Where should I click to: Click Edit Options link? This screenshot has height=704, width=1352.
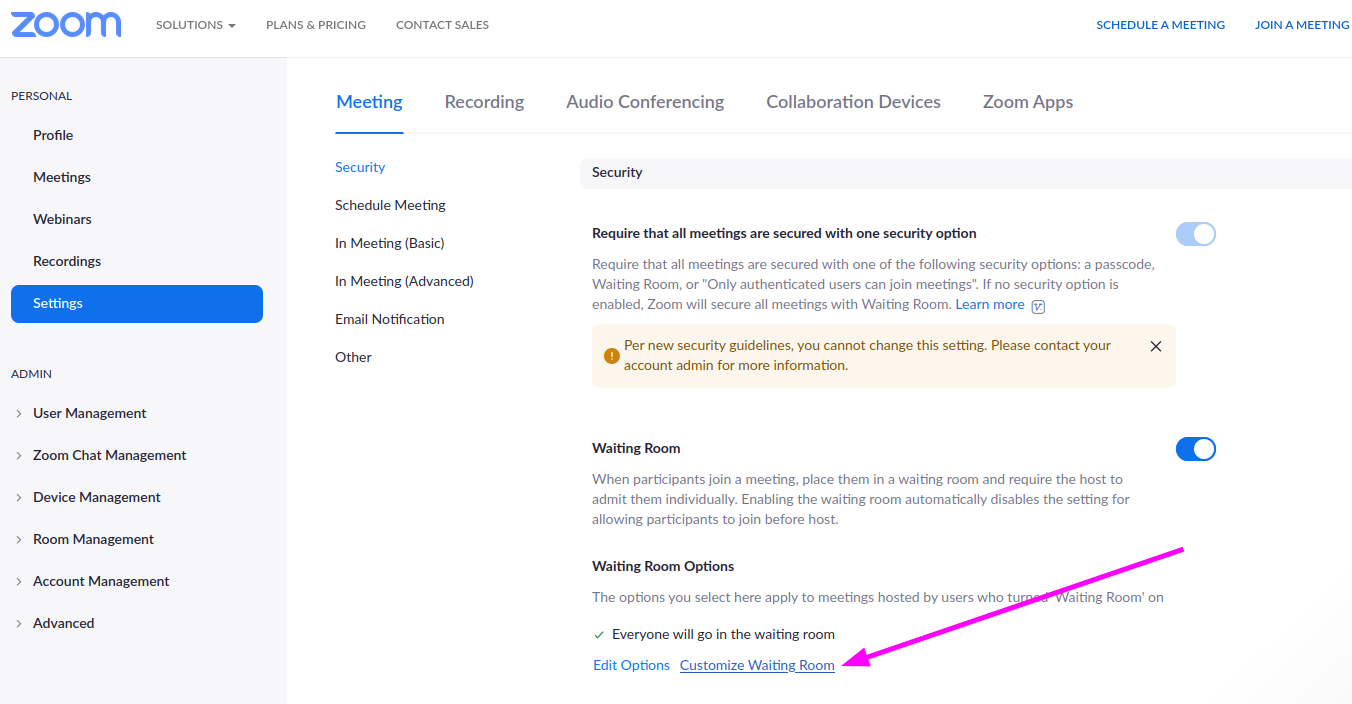pyautogui.click(x=631, y=665)
